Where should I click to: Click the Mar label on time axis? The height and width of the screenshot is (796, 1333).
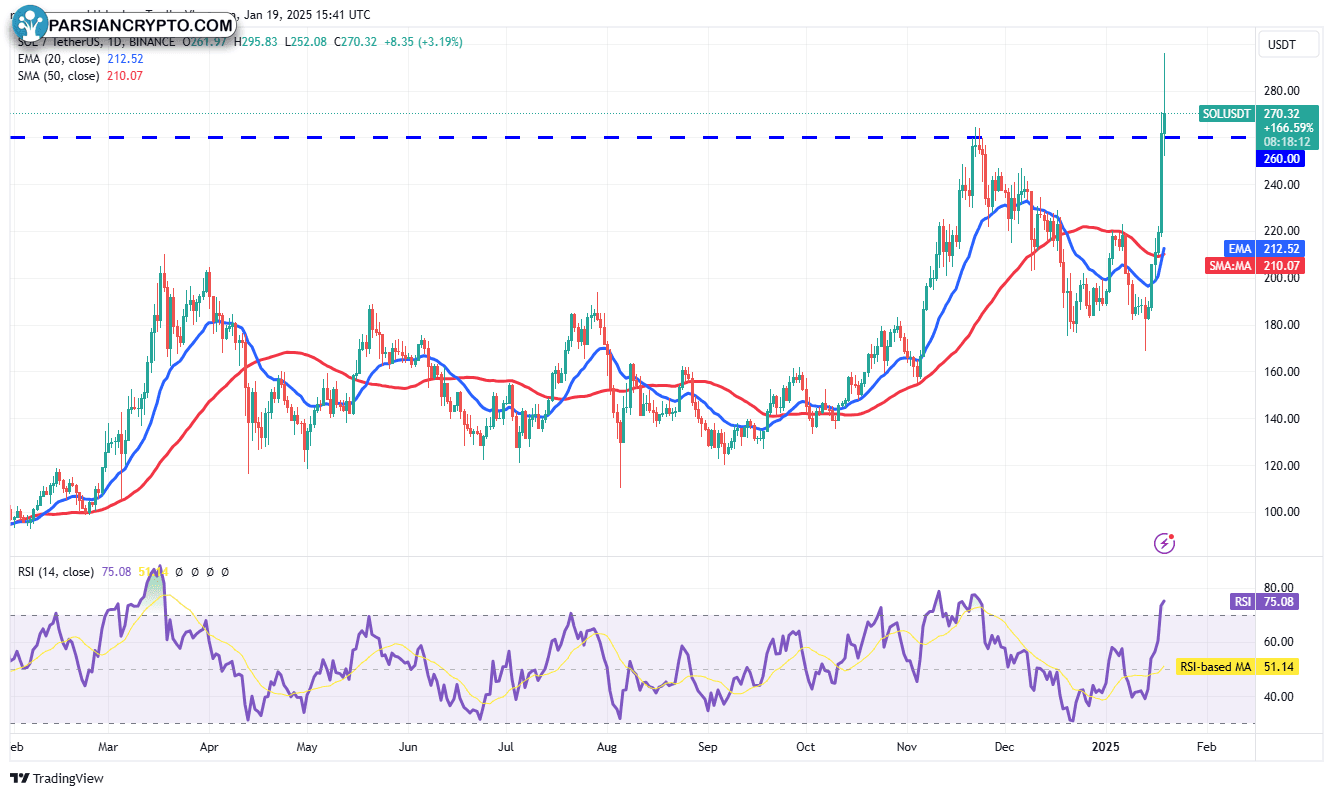tap(109, 746)
